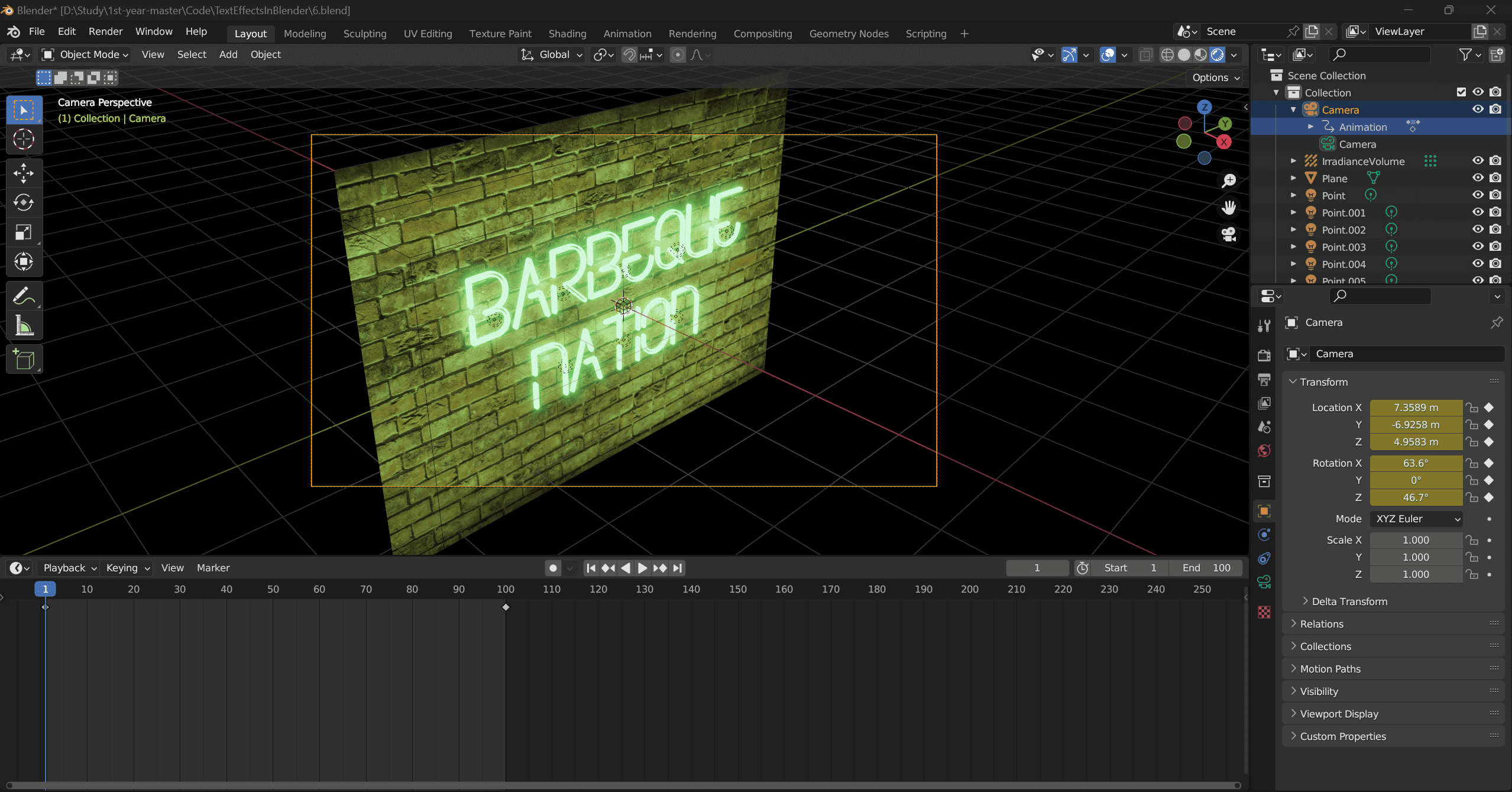1512x792 pixels.
Task: Uncheck the Collection exclude checkbox
Action: [x=1461, y=92]
